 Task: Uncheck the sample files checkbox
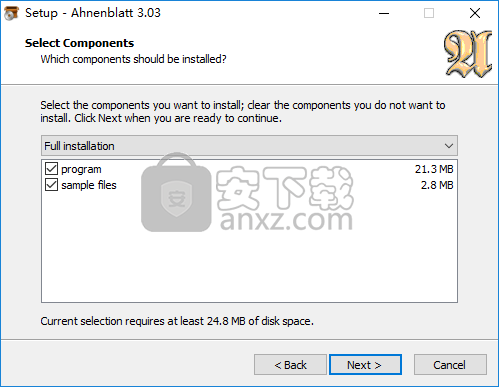coord(51,185)
